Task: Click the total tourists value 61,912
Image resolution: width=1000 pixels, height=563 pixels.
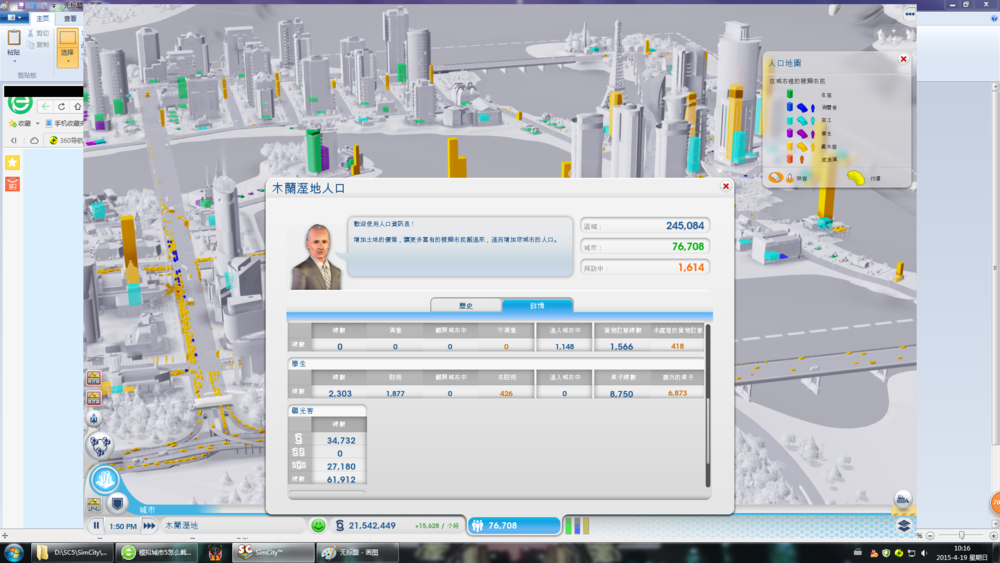Action: coord(341,479)
